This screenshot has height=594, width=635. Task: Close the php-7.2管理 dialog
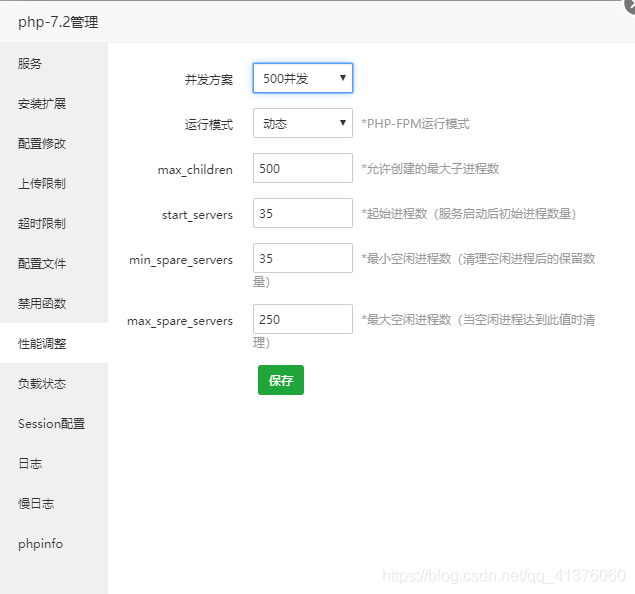tap(630, 5)
